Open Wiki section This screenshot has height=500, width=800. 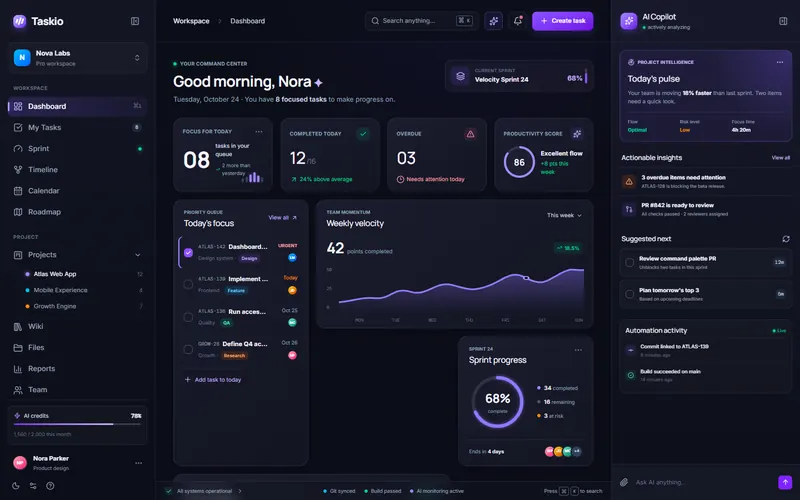tap(78, 326)
